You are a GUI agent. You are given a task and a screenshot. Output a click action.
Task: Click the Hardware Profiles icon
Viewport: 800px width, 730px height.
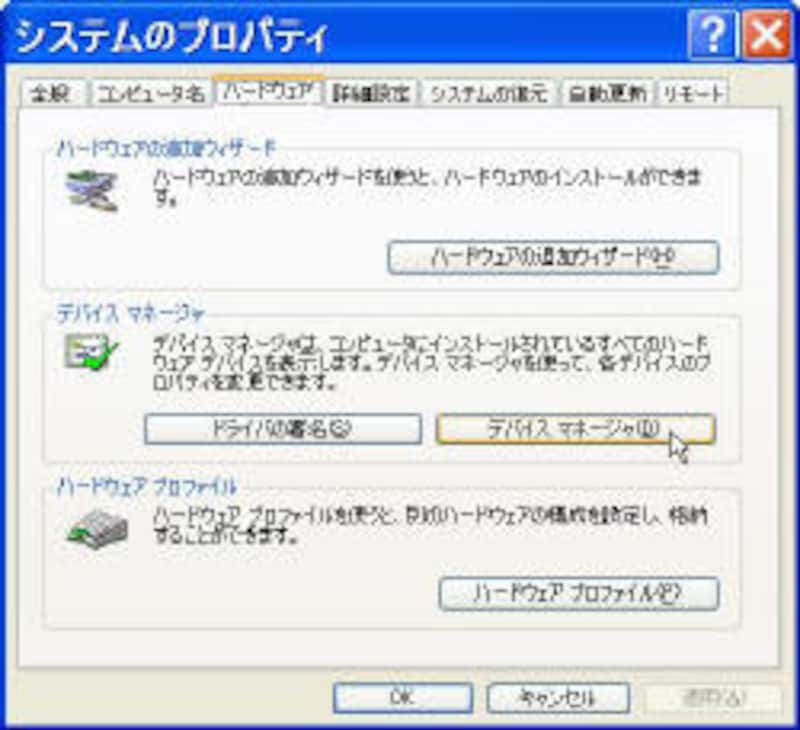tap(97, 528)
